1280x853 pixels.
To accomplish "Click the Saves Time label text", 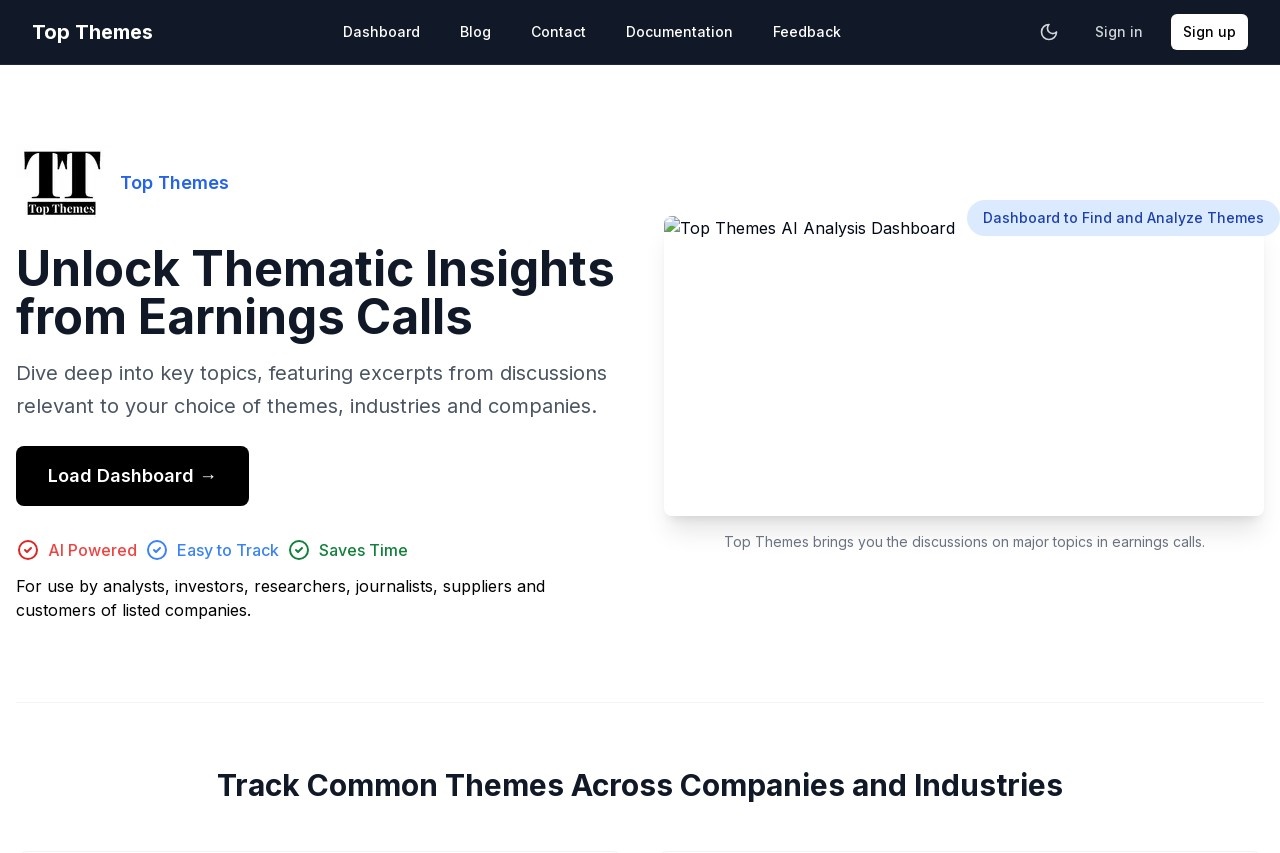I will (363, 550).
